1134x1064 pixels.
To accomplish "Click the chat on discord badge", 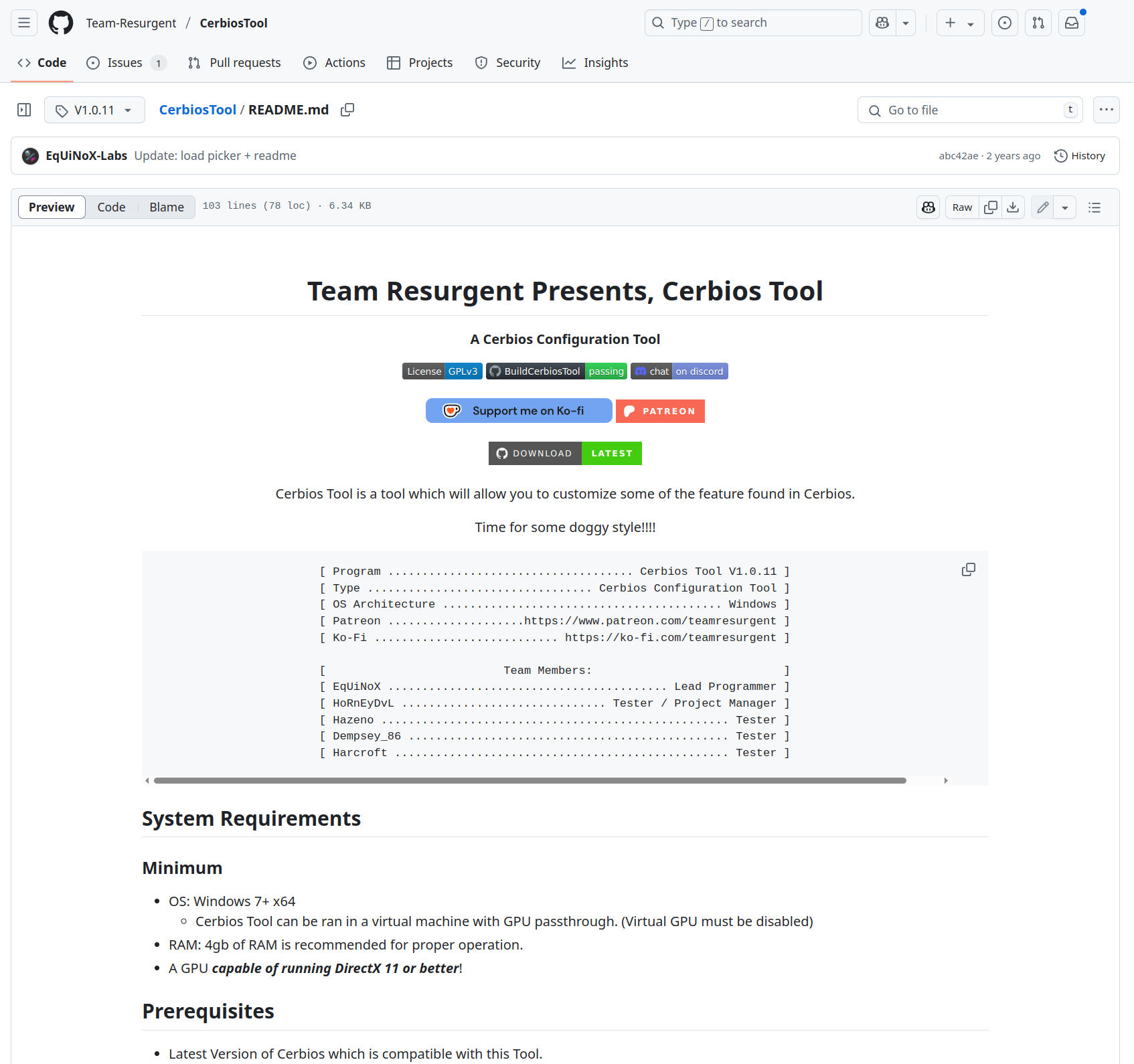I will click(x=679, y=371).
